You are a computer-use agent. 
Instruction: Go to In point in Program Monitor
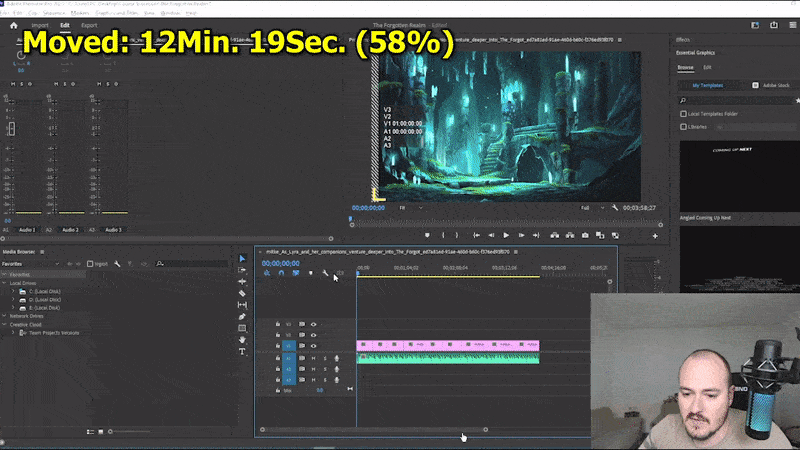click(476, 236)
